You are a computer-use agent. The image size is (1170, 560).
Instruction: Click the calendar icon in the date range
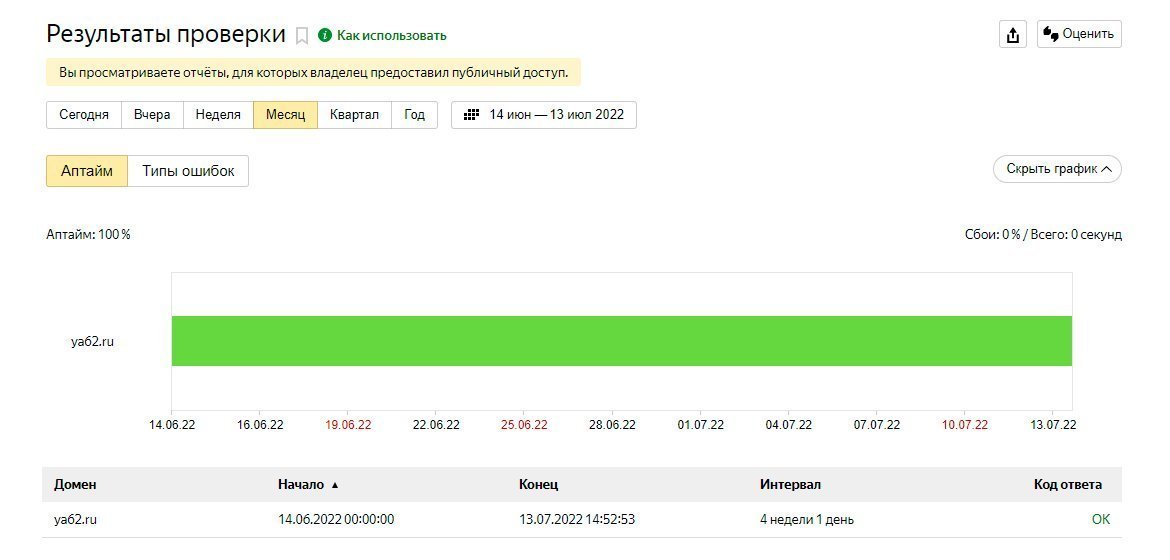(472, 115)
